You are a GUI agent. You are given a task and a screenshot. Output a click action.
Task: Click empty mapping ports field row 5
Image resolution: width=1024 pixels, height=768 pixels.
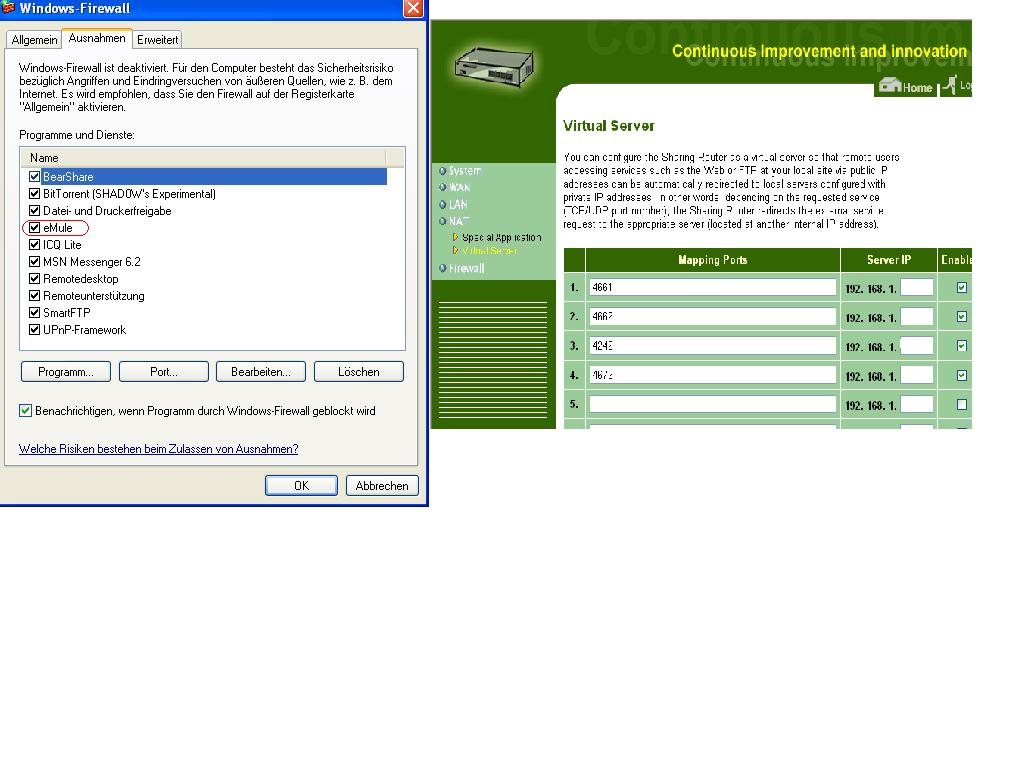(712, 404)
